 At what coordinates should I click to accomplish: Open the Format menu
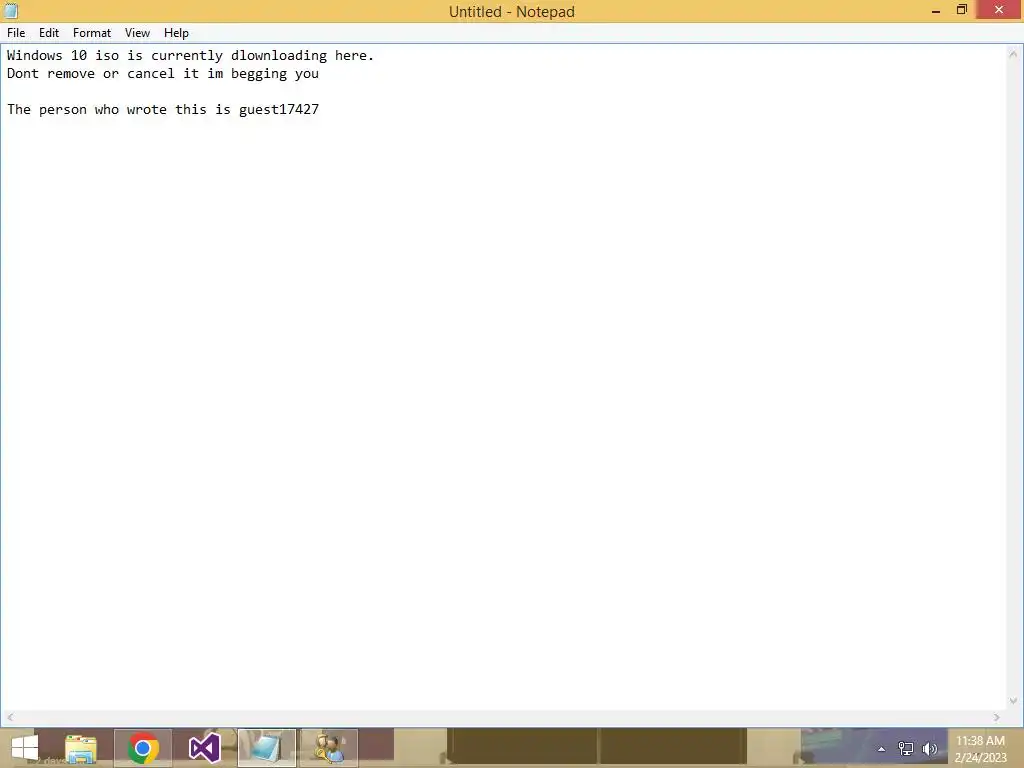click(92, 33)
